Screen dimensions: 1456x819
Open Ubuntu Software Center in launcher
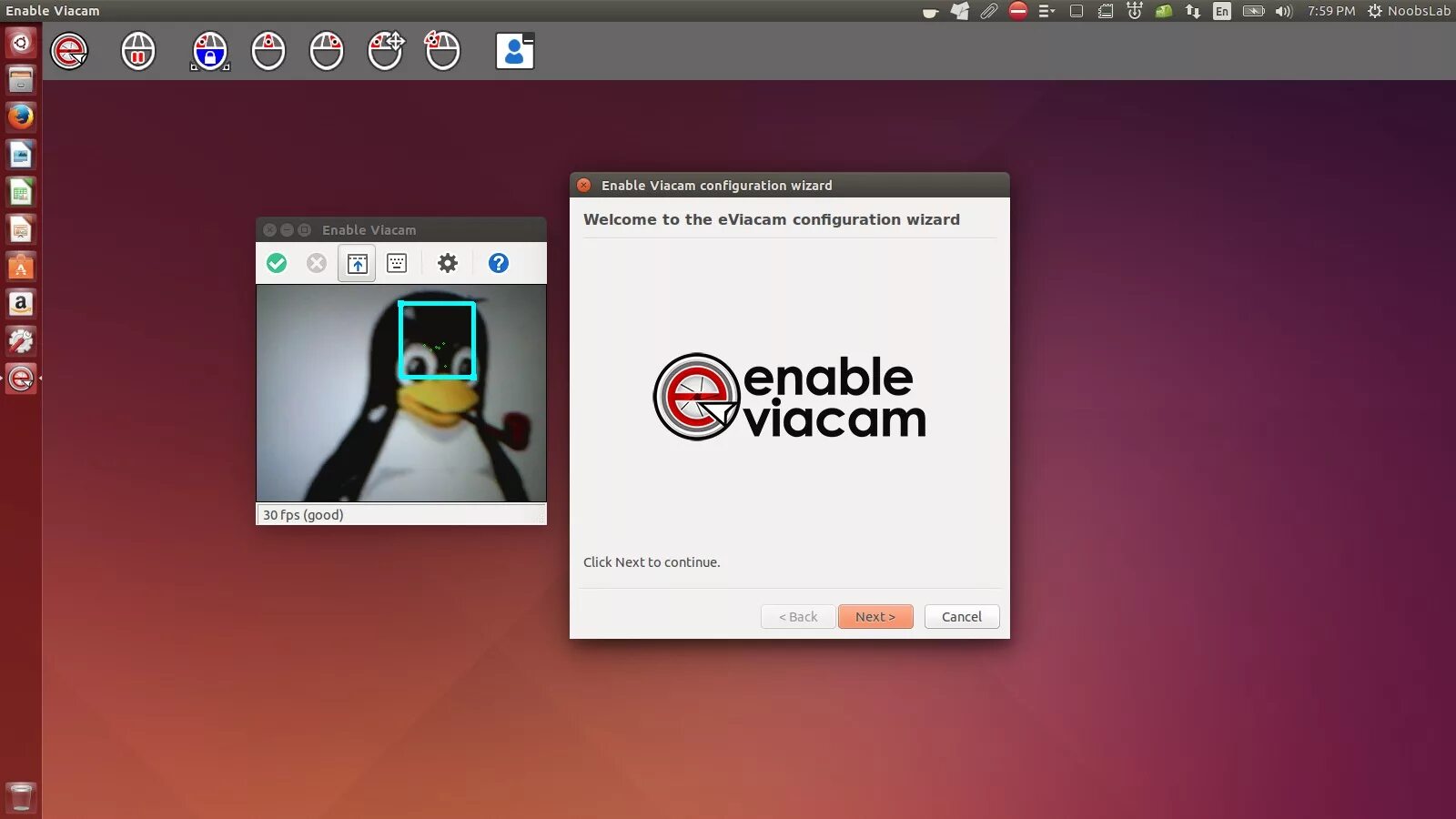(x=21, y=267)
